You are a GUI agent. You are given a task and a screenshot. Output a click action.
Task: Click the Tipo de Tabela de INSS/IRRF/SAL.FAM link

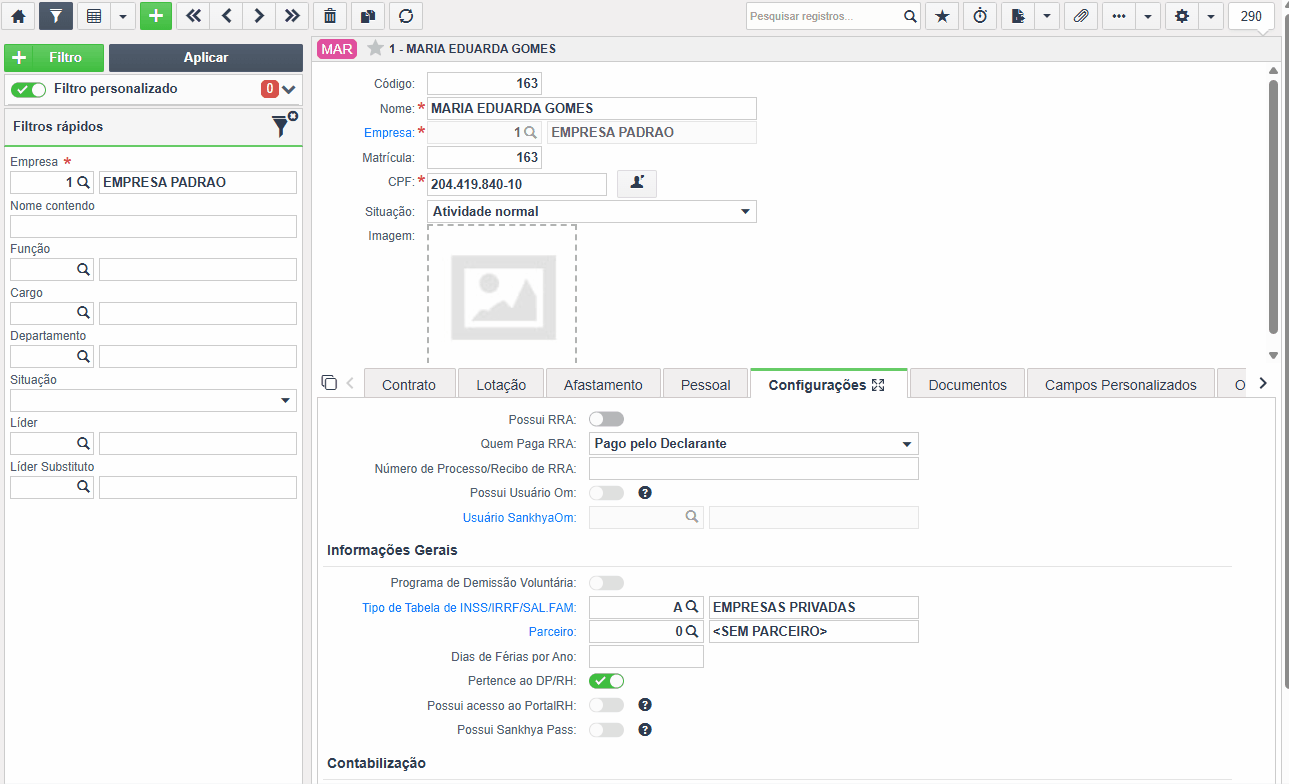pos(469,607)
